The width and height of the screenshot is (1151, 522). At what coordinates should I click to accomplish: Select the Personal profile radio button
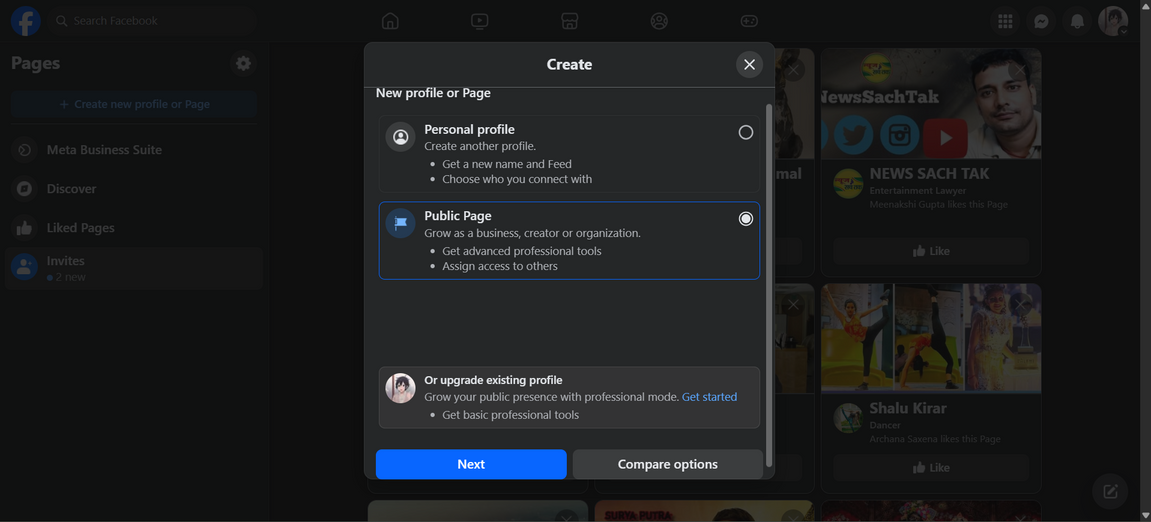click(745, 132)
